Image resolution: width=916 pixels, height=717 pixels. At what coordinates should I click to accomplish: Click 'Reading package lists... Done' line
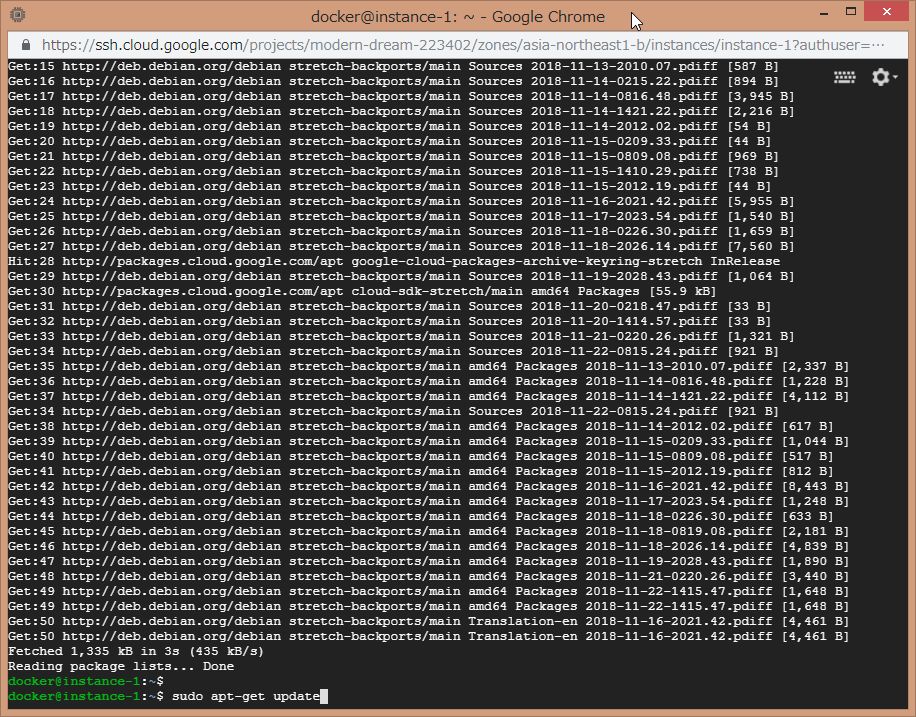pyautogui.click(x=121, y=666)
